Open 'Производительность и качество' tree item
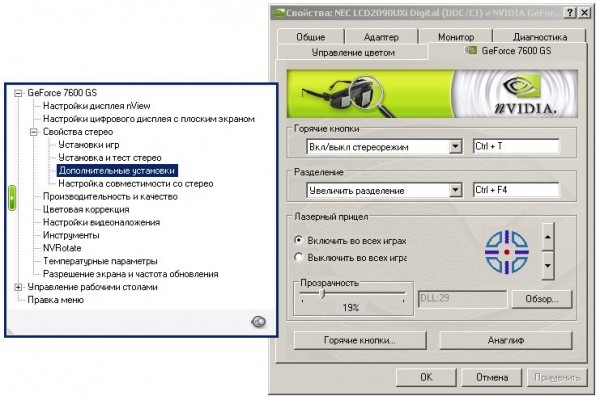 [x=110, y=197]
